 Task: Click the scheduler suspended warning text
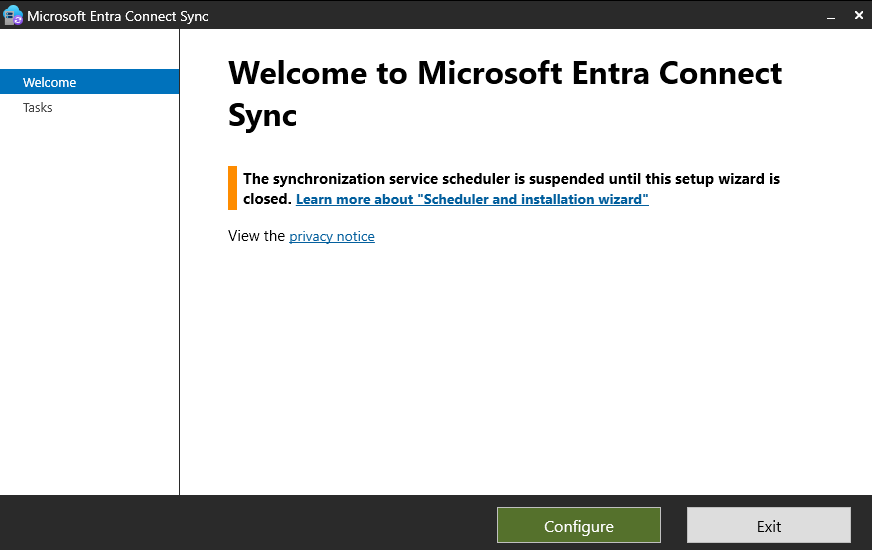point(511,189)
